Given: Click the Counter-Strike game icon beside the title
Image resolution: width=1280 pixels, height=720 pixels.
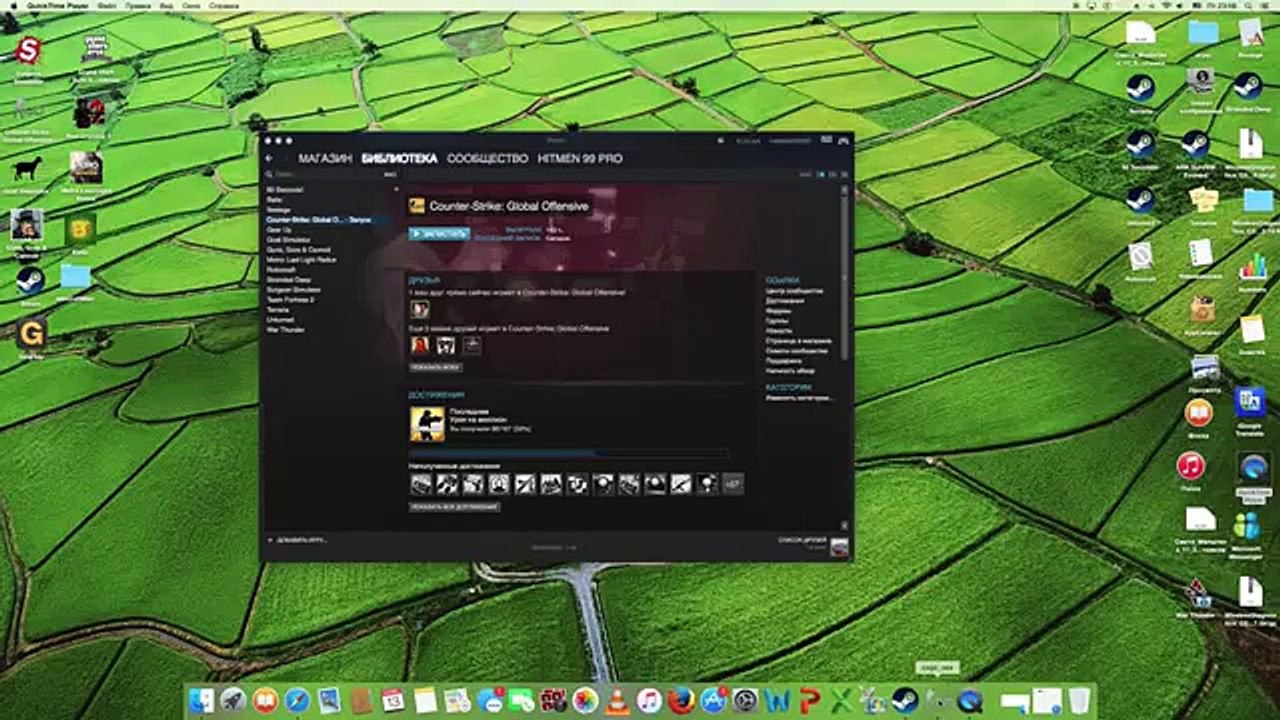Looking at the screenshot, I should pyautogui.click(x=416, y=206).
